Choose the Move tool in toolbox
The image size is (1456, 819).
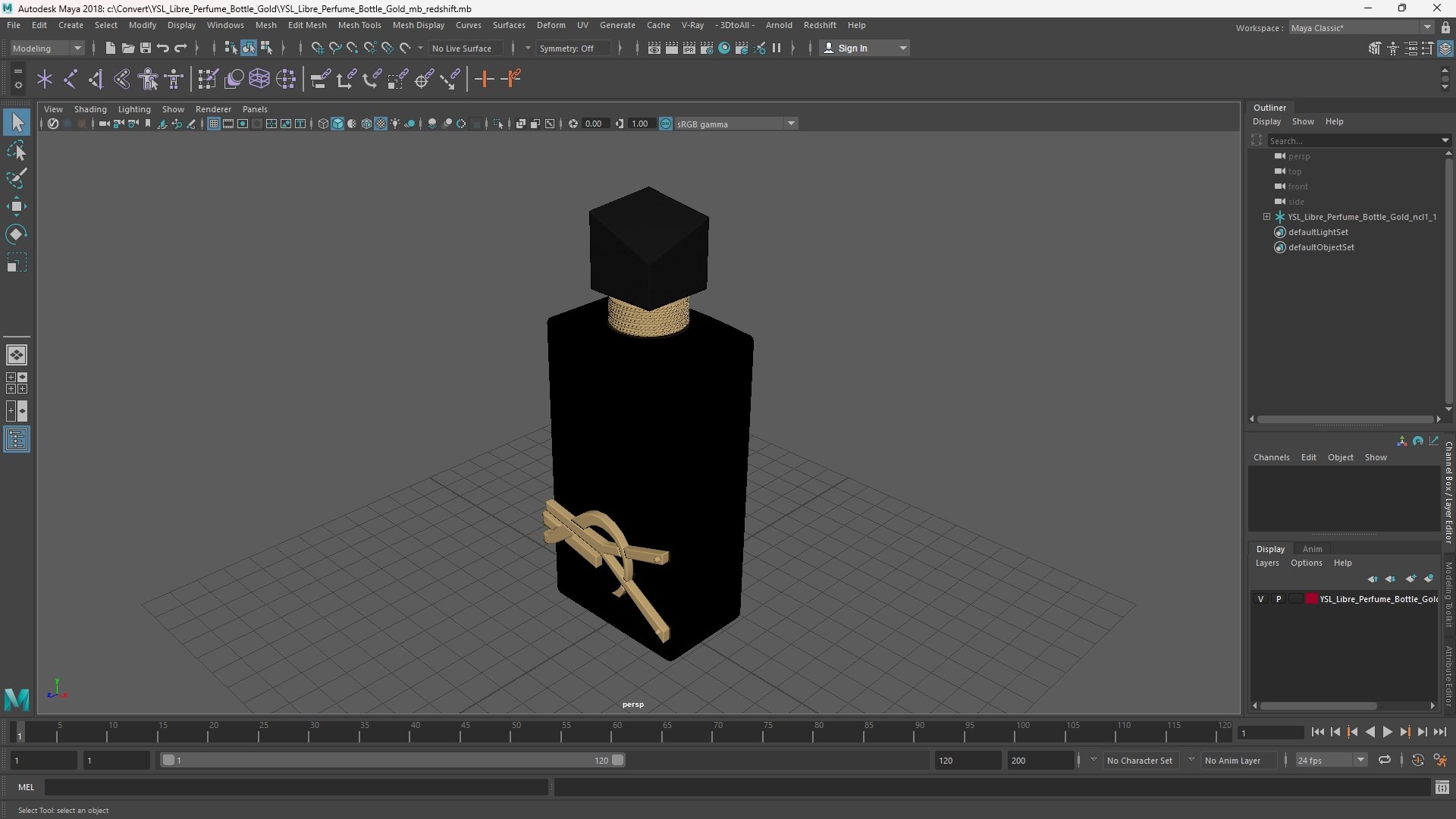(x=17, y=206)
